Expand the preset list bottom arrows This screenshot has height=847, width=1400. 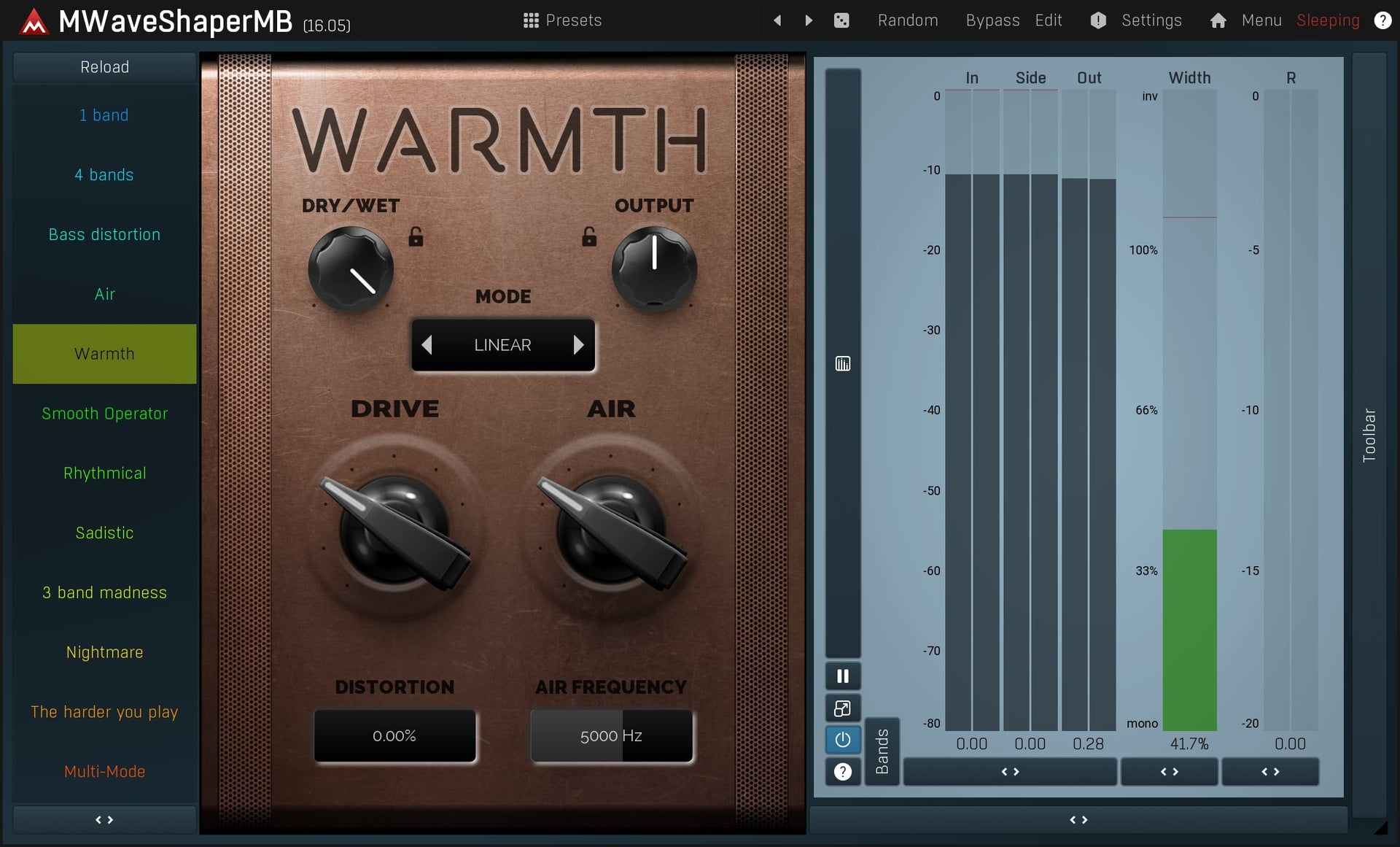click(104, 819)
